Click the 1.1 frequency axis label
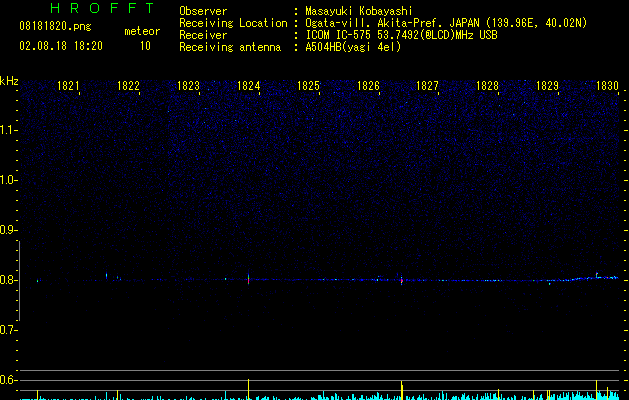This screenshot has height=400, width=629. point(8,130)
